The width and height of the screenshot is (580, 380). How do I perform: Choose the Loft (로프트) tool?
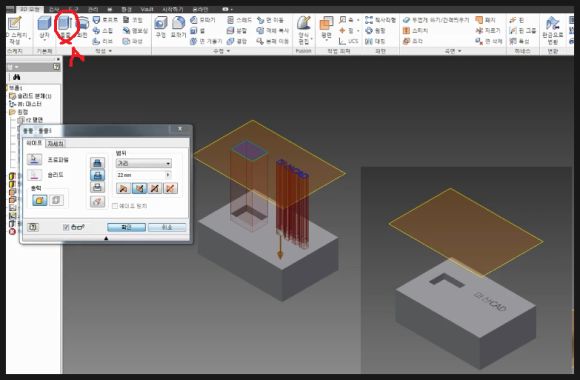click(105, 20)
